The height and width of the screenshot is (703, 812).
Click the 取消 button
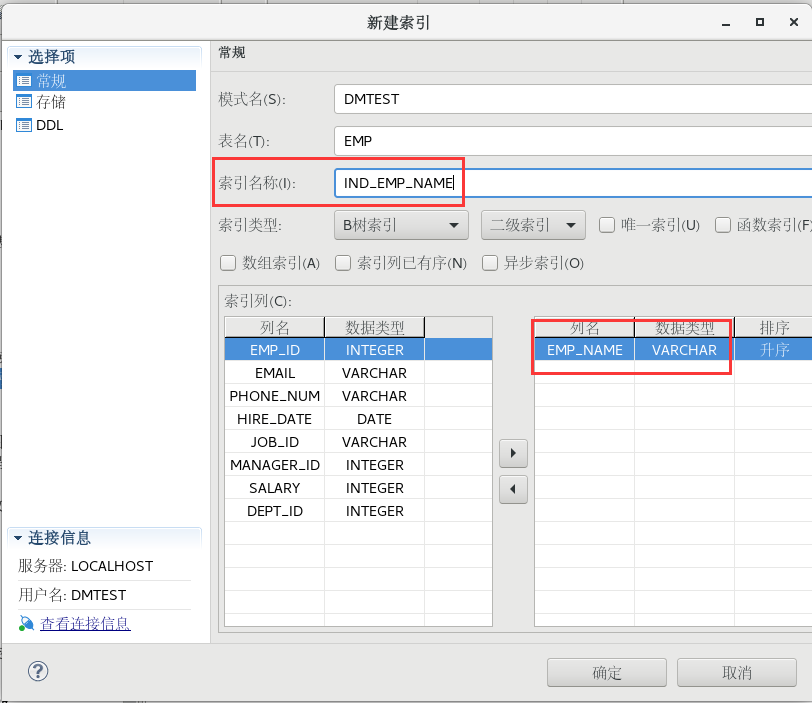(x=737, y=672)
